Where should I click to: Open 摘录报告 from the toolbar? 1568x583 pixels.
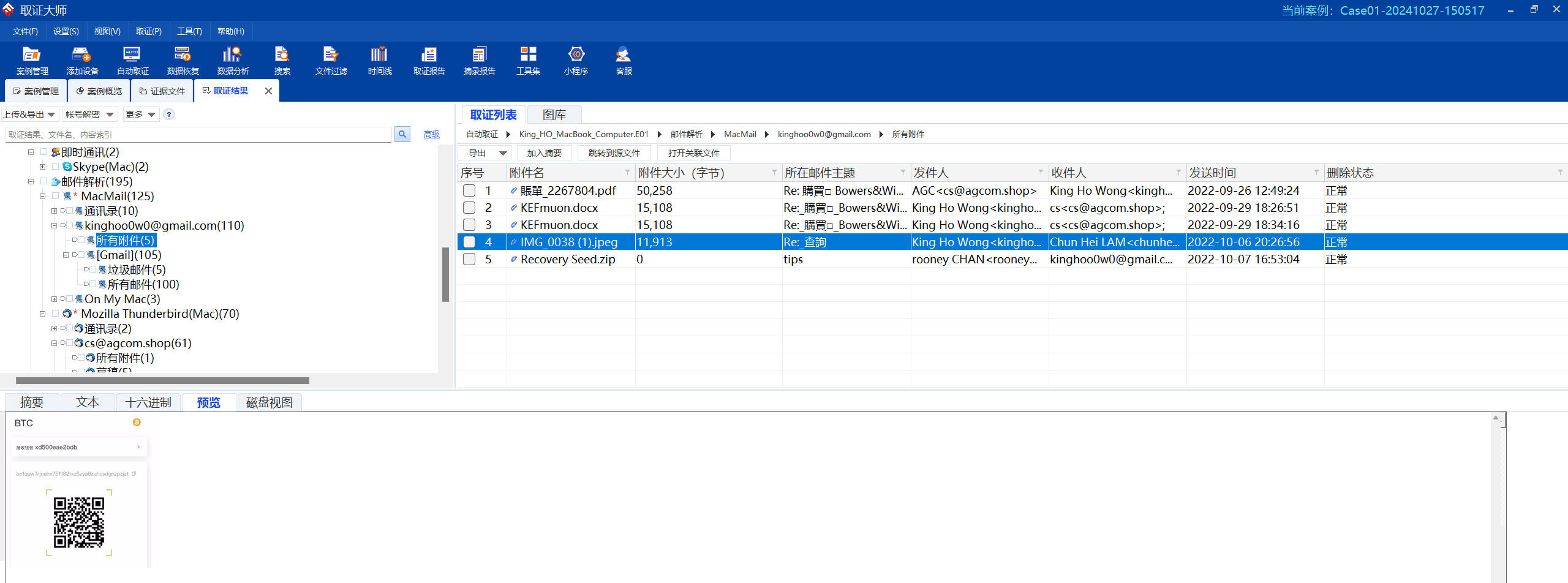click(479, 60)
